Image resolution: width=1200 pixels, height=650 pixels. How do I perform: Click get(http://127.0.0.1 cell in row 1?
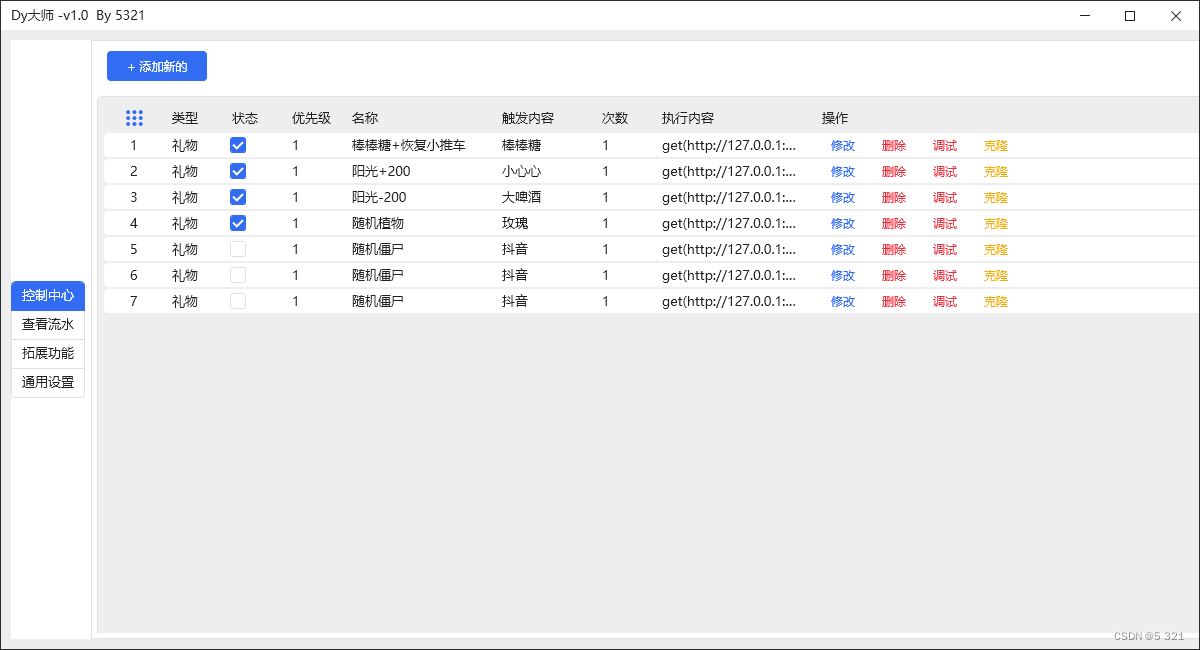[729, 145]
